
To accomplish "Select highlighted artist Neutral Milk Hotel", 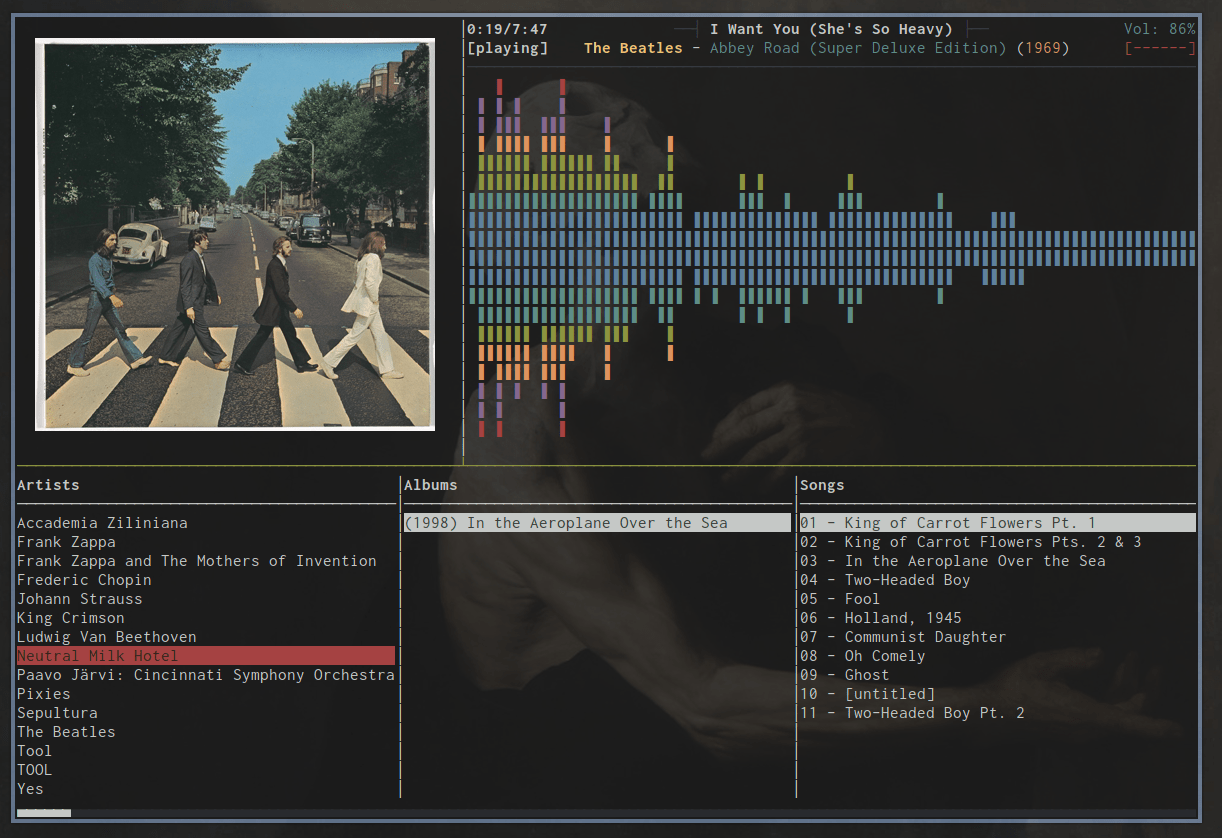I will point(206,656).
